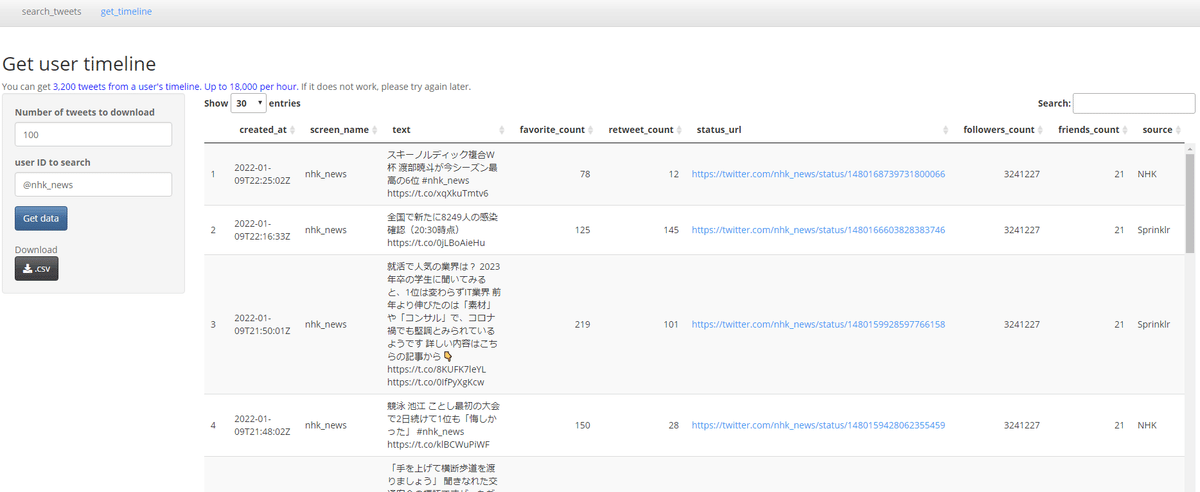Switch to the search_tweets tab
This screenshot has height=492, width=1200.
pyautogui.click(x=51, y=12)
